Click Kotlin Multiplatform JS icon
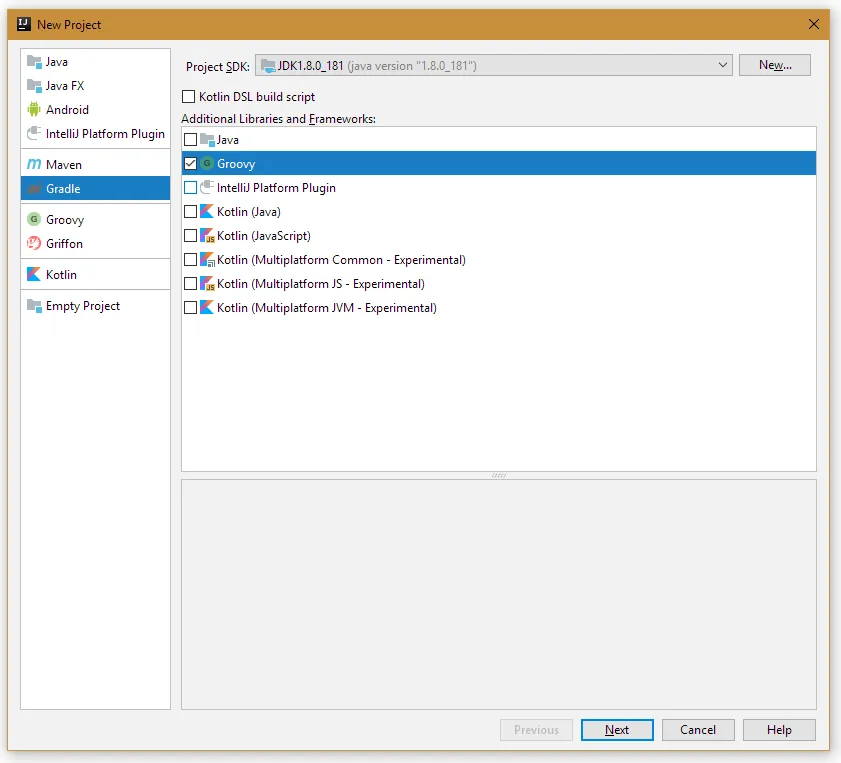 [207, 284]
